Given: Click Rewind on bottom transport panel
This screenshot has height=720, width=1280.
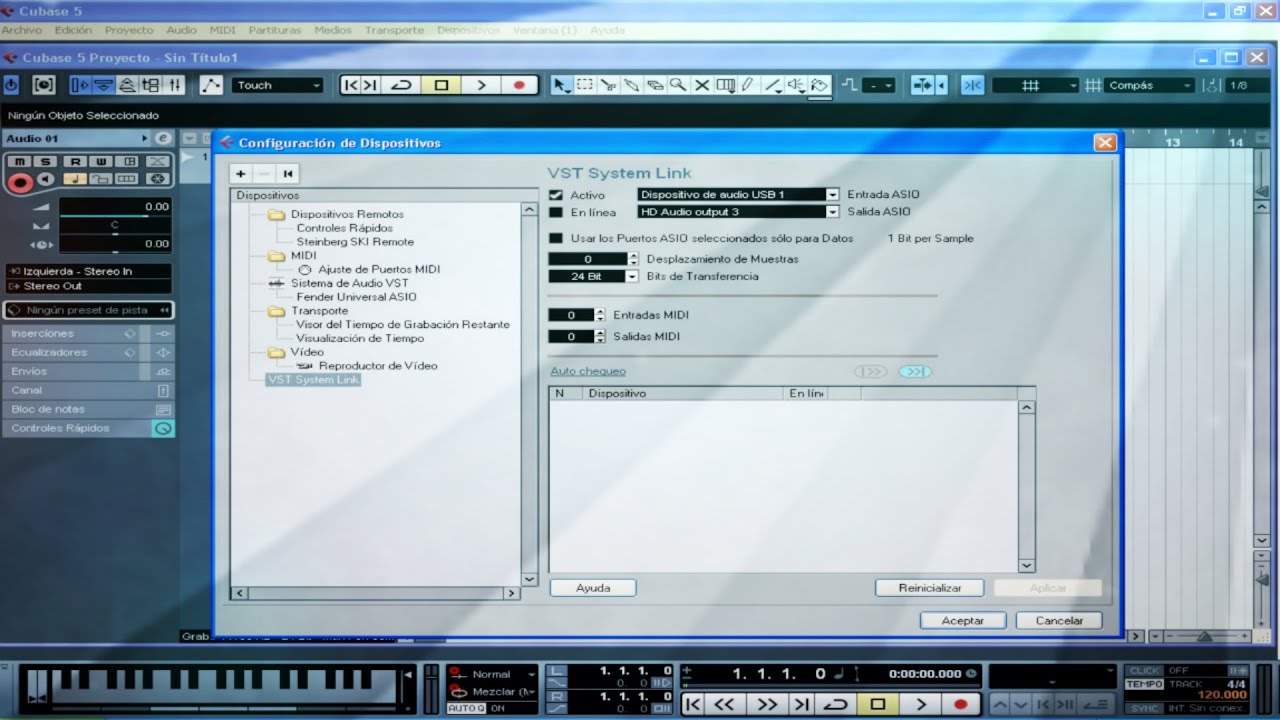Looking at the screenshot, I should pyautogui.click(x=724, y=704).
